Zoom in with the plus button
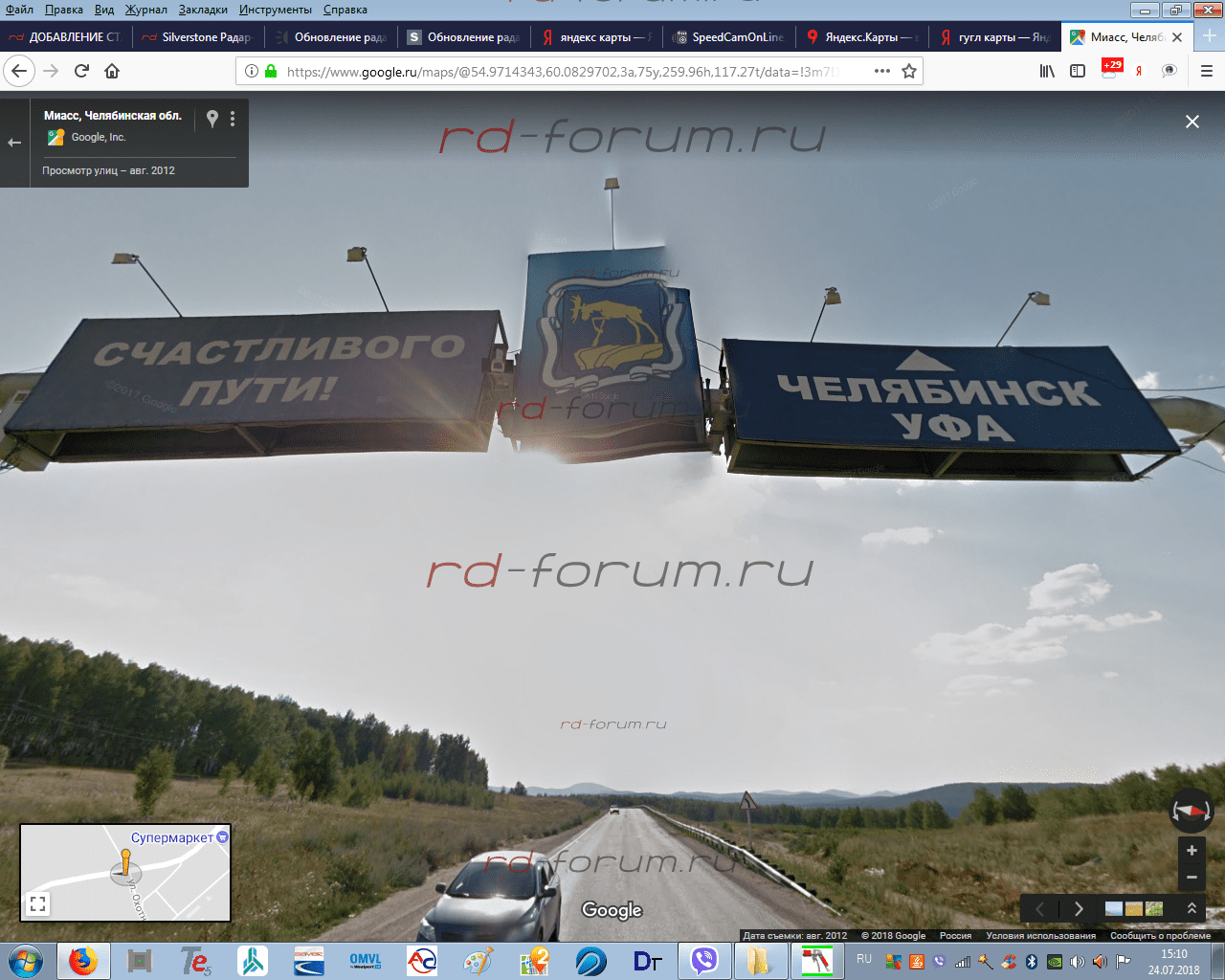Image resolution: width=1225 pixels, height=980 pixels. (1192, 850)
